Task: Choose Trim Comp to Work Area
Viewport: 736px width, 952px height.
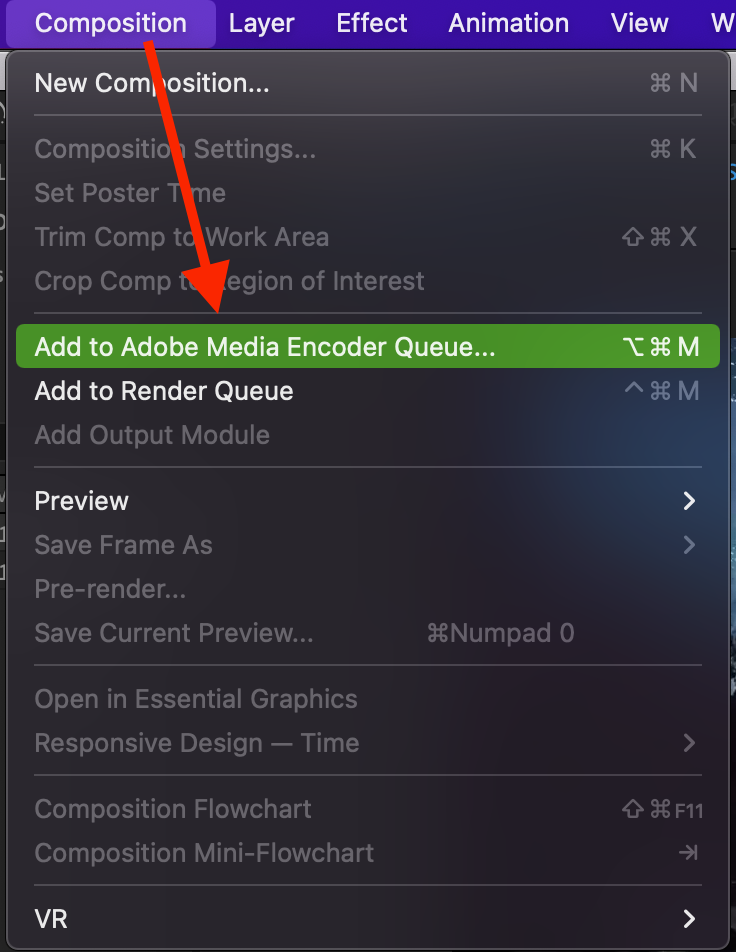Action: (181, 237)
